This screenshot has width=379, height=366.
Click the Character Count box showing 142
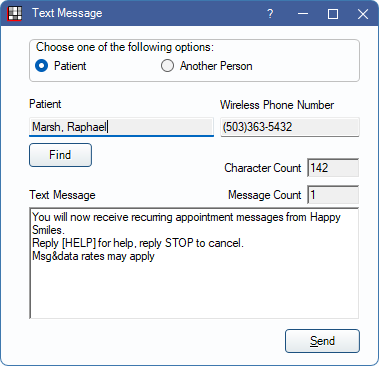tap(333, 168)
